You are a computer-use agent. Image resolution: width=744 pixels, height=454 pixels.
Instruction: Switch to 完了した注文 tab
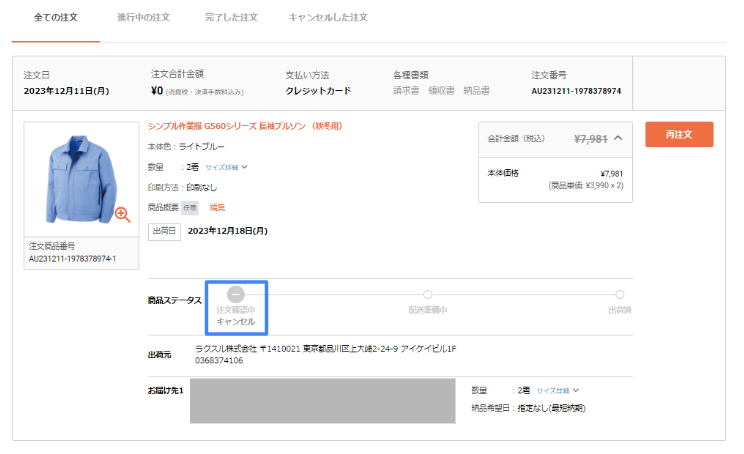[231, 18]
